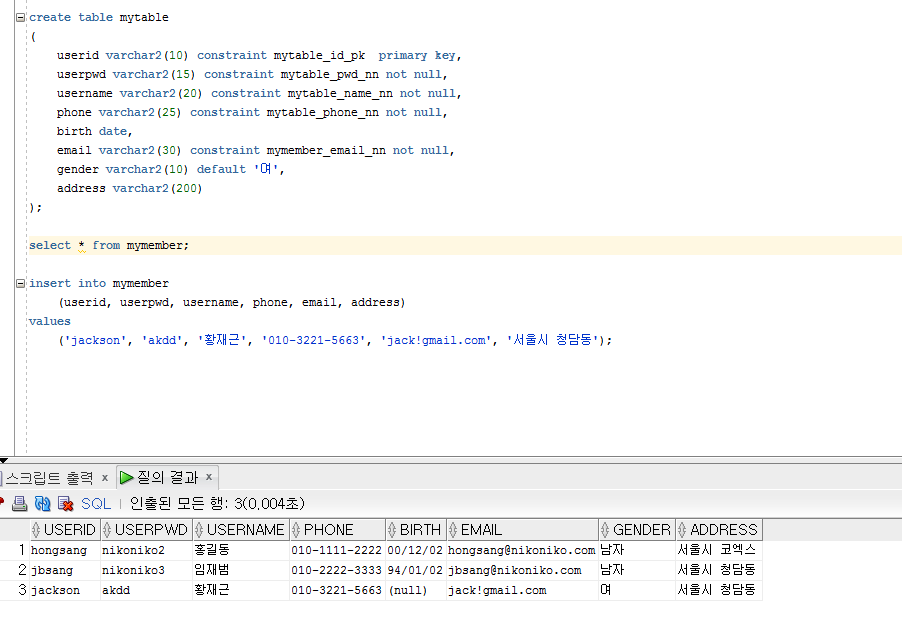Image resolution: width=902 pixels, height=632 pixels.
Task: Click the sort arrows icon next to BIRTH
Action: 392,530
